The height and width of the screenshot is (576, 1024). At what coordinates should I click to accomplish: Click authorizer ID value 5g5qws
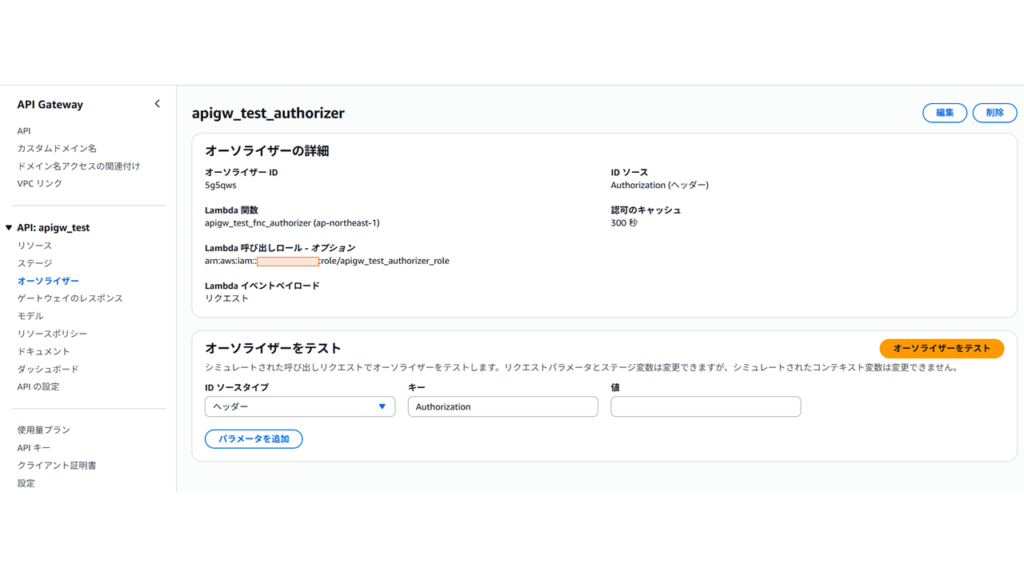[x=221, y=185]
